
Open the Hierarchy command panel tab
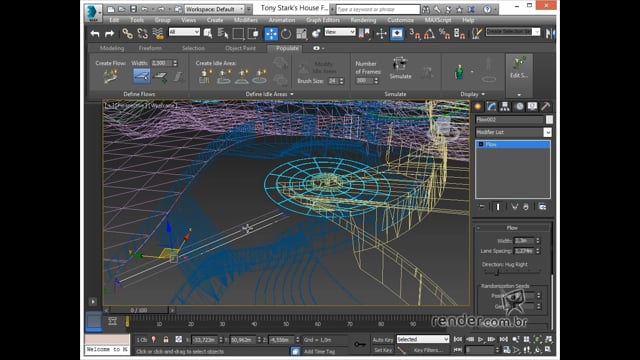tap(505, 107)
